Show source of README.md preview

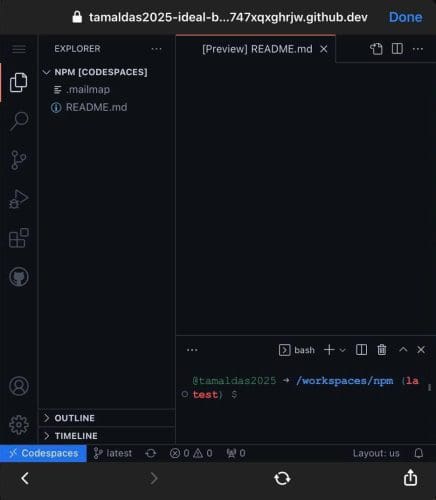click(x=376, y=49)
